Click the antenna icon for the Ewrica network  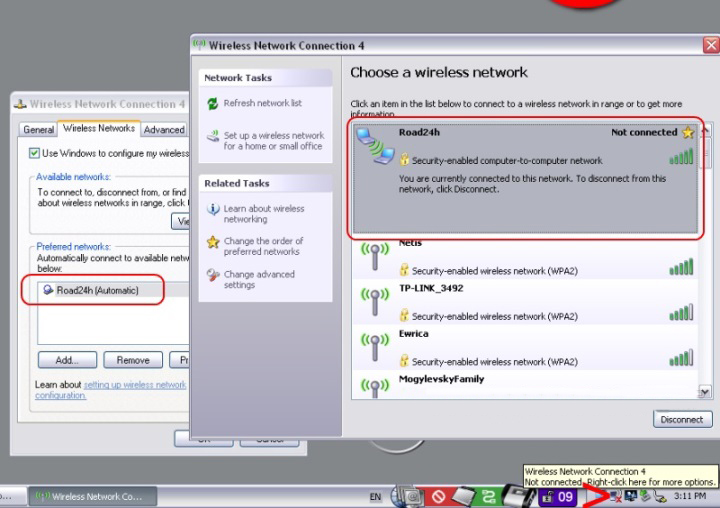[375, 347]
